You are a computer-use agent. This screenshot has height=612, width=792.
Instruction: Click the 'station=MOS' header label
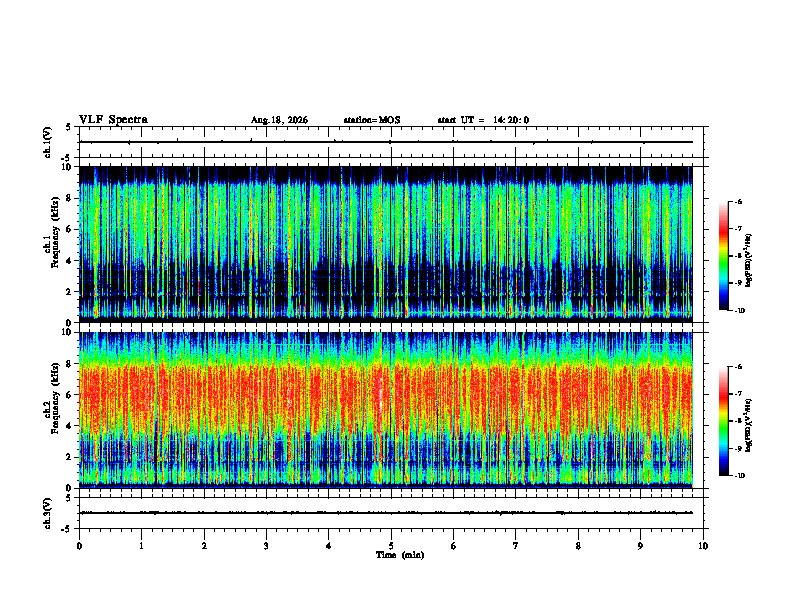pos(372,120)
